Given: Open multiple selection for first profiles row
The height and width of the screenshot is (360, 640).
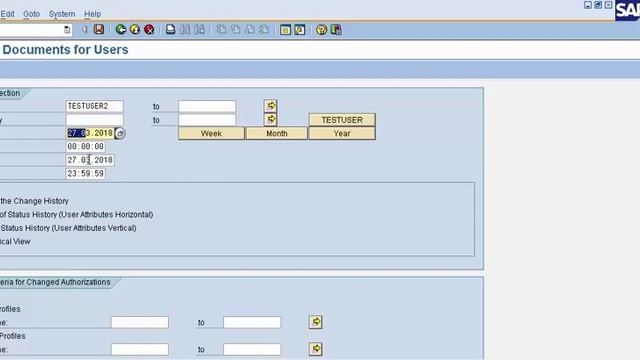Looking at the screenshot, I should 316,322.
